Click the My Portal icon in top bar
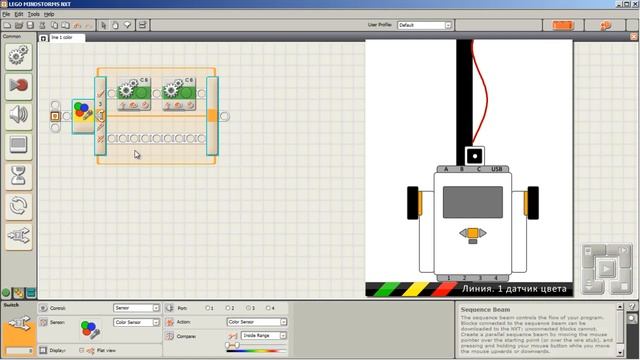The height and width of the screenshot is (360, 640). pyautogui.click(x=605, y=25)
